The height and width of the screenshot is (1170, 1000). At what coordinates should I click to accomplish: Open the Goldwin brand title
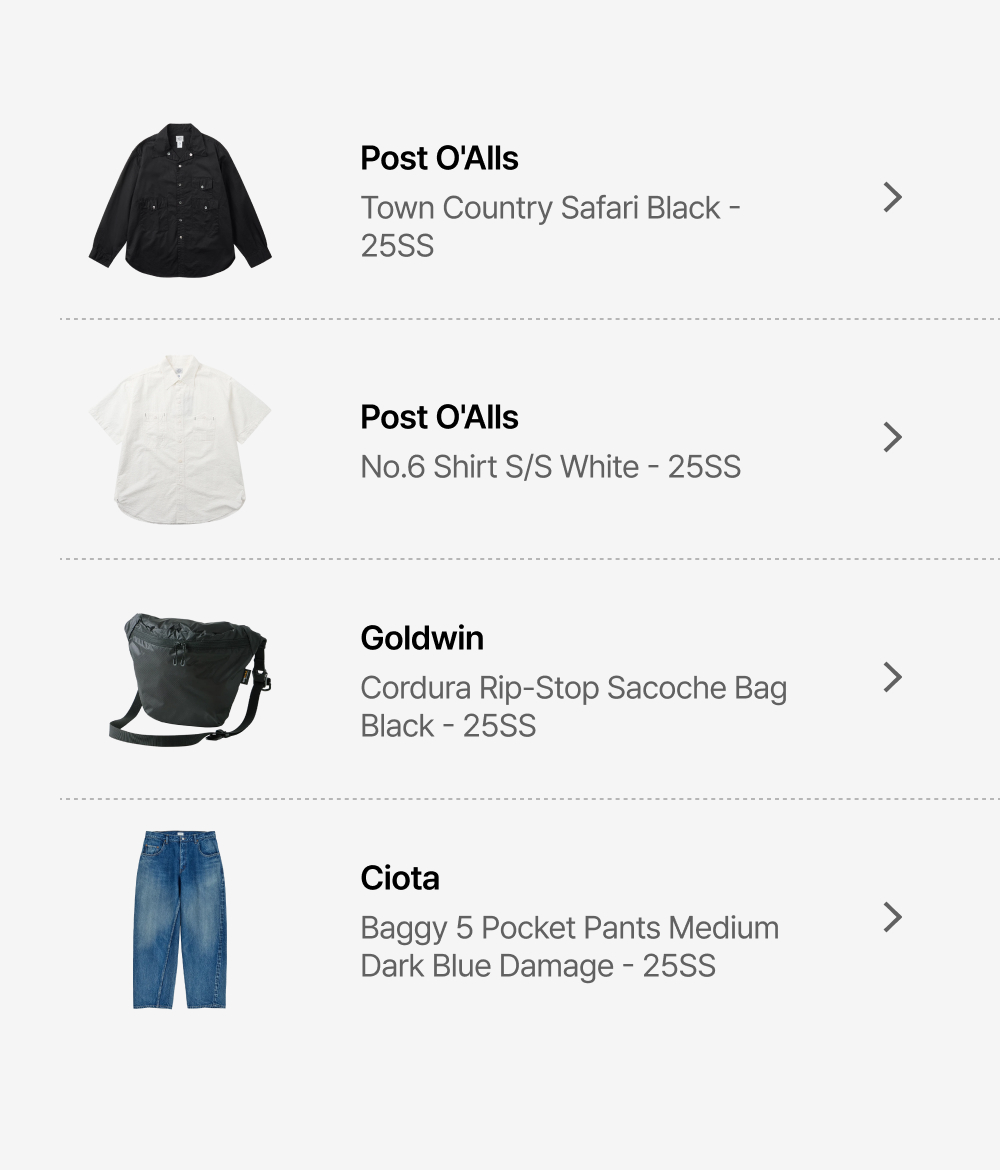[422, 638]
